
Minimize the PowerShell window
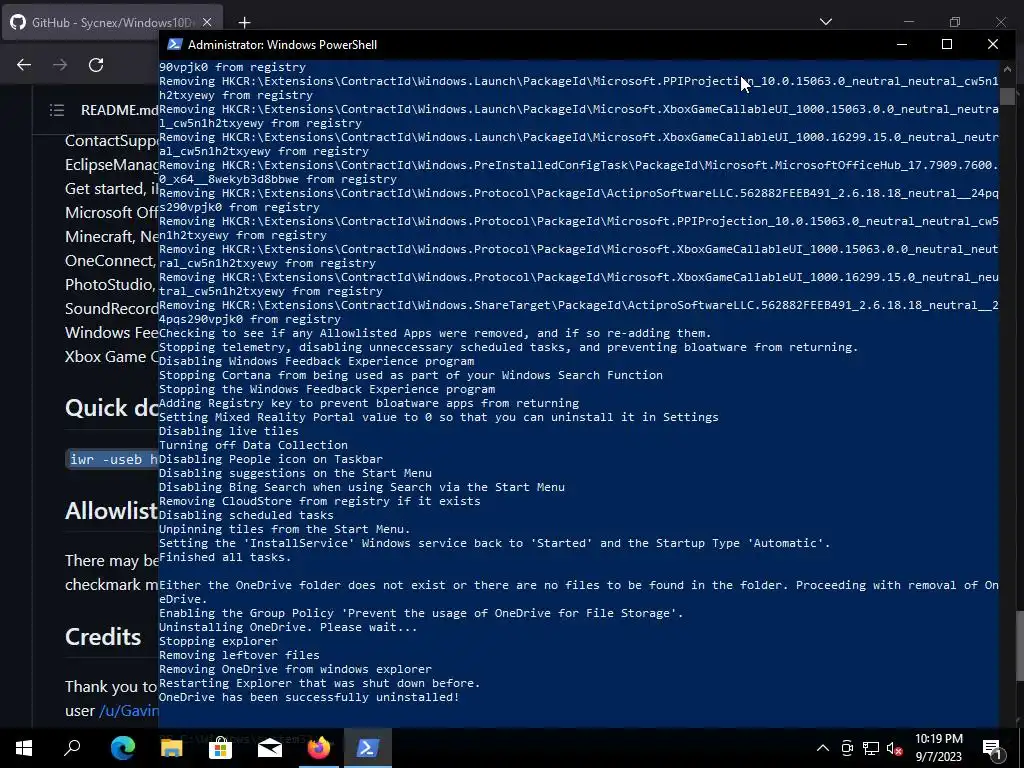point(902,44)
